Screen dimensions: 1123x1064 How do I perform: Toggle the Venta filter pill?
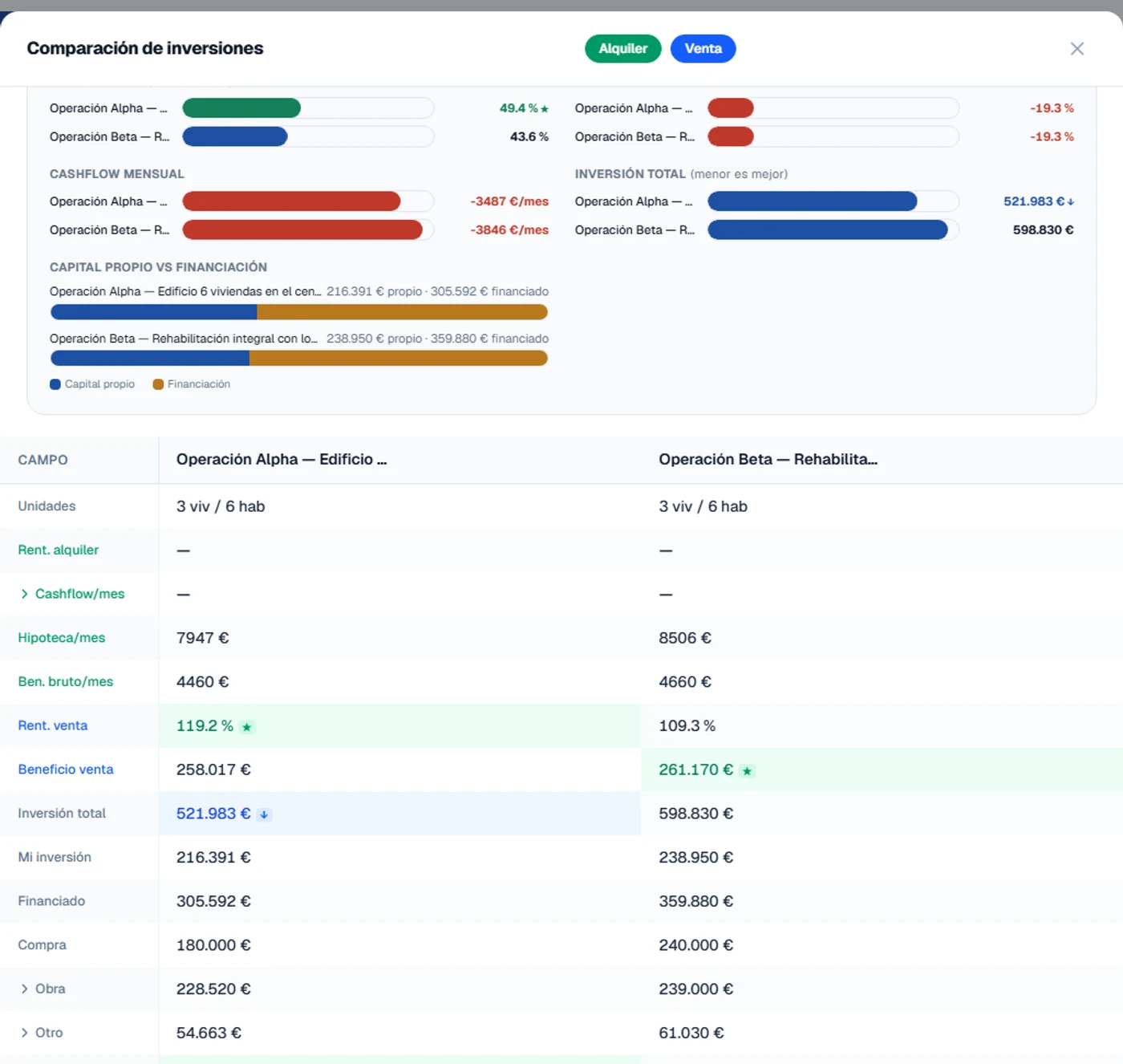(703, 49)
